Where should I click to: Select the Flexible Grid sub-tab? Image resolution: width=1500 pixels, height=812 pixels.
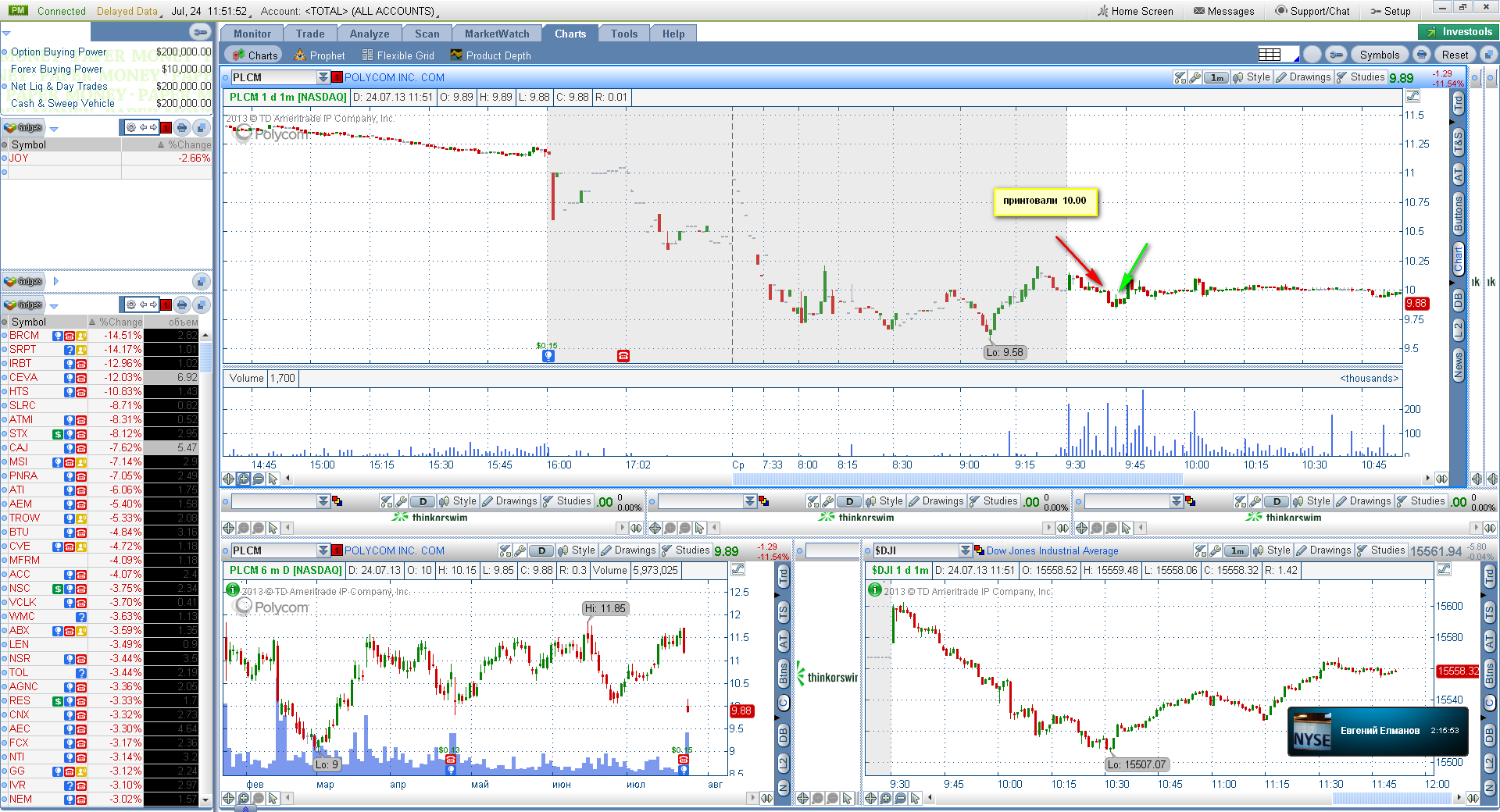coord(398,55)
